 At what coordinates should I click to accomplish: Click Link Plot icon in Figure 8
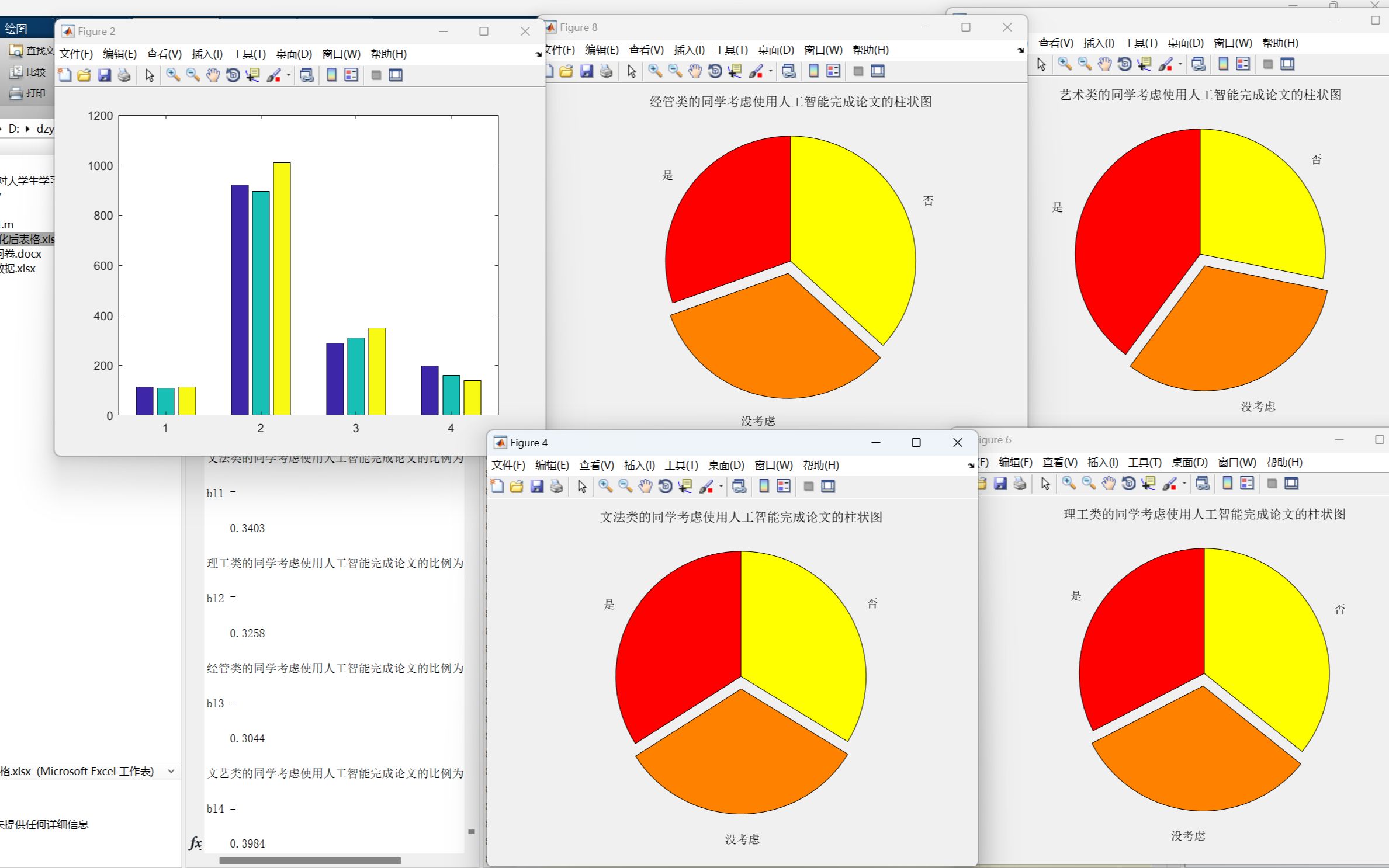coord(788,71)
